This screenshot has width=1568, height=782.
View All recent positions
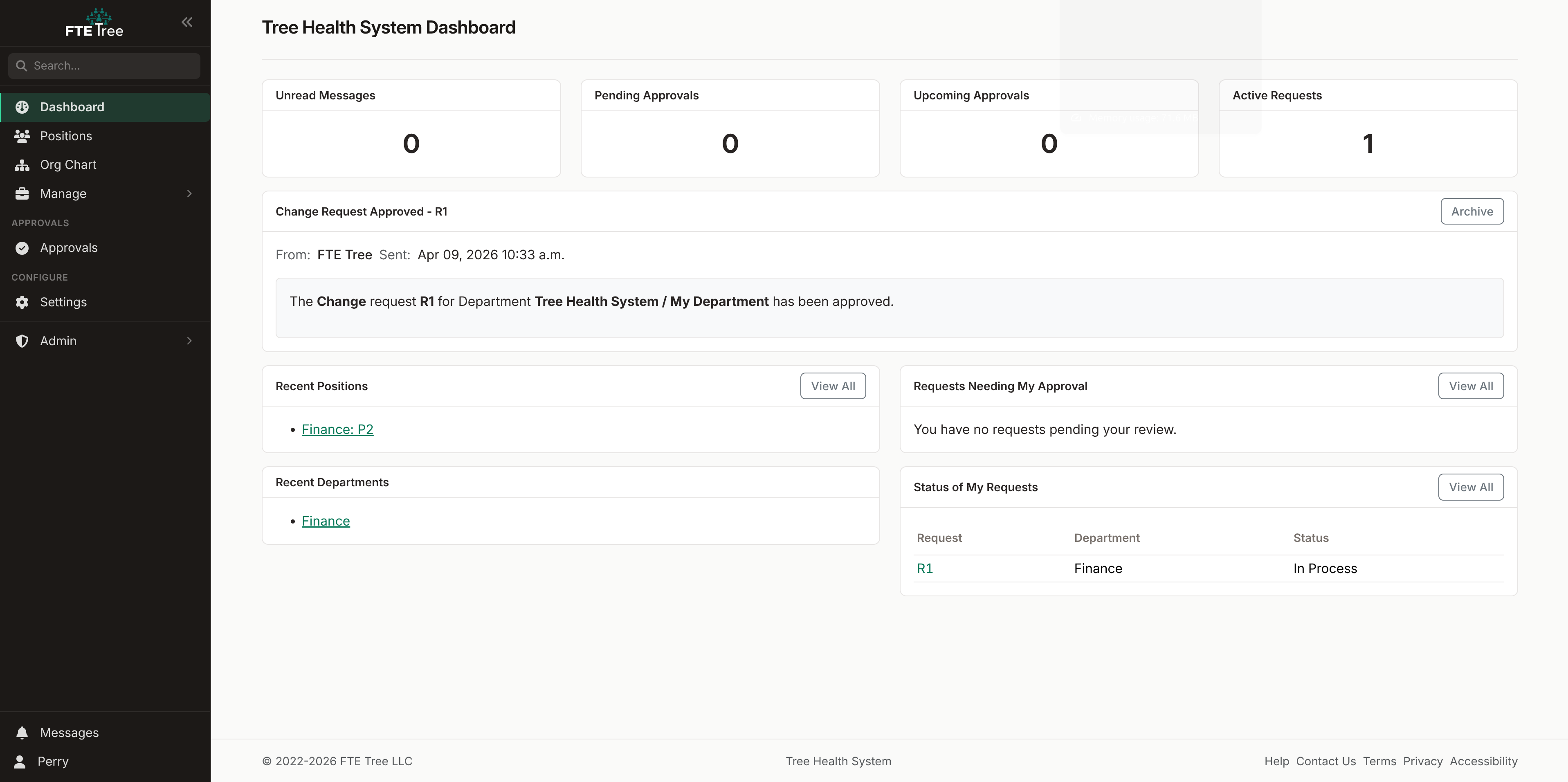pos(832,386)
